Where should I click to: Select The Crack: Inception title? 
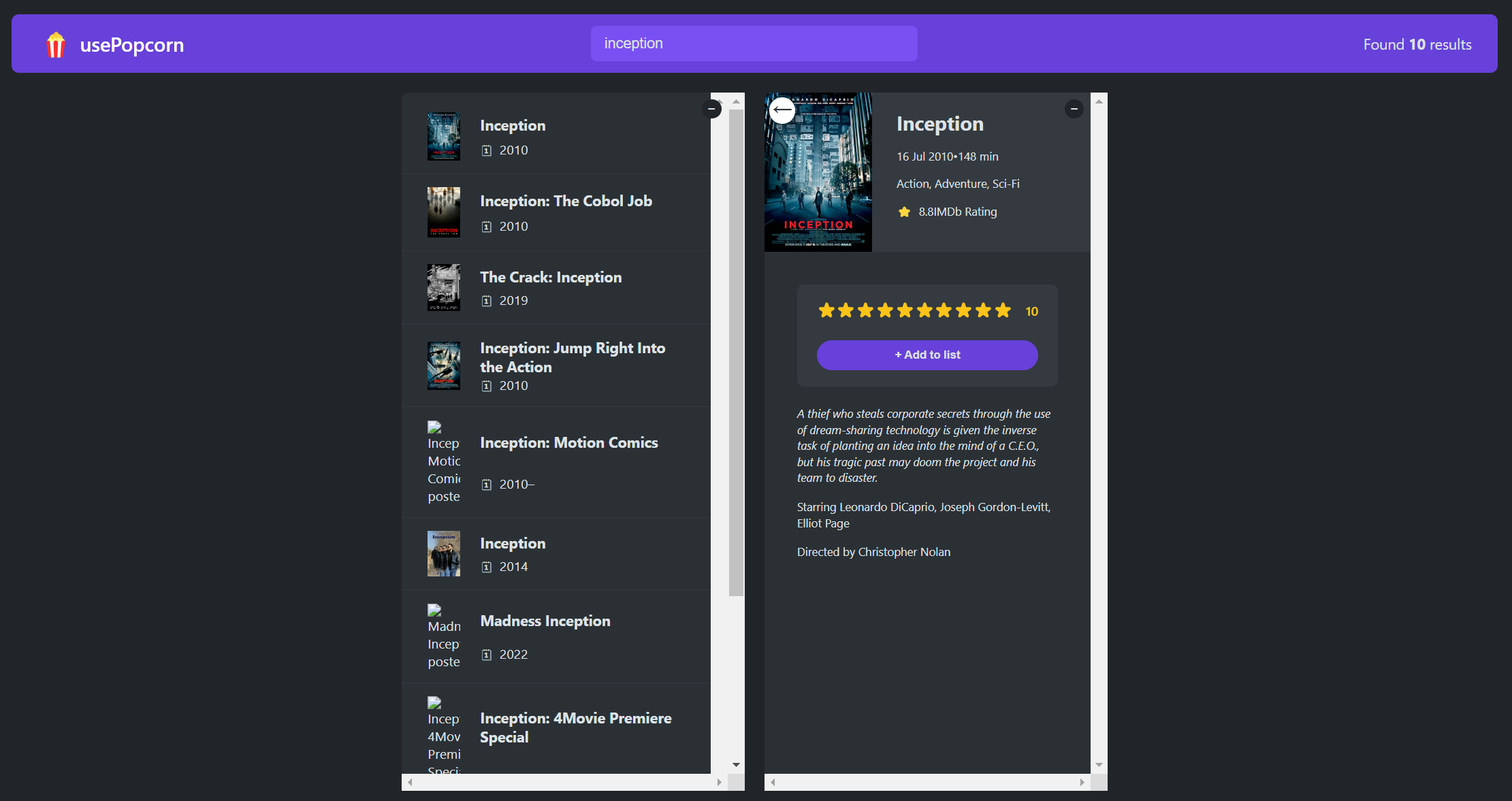pos(551,278)
